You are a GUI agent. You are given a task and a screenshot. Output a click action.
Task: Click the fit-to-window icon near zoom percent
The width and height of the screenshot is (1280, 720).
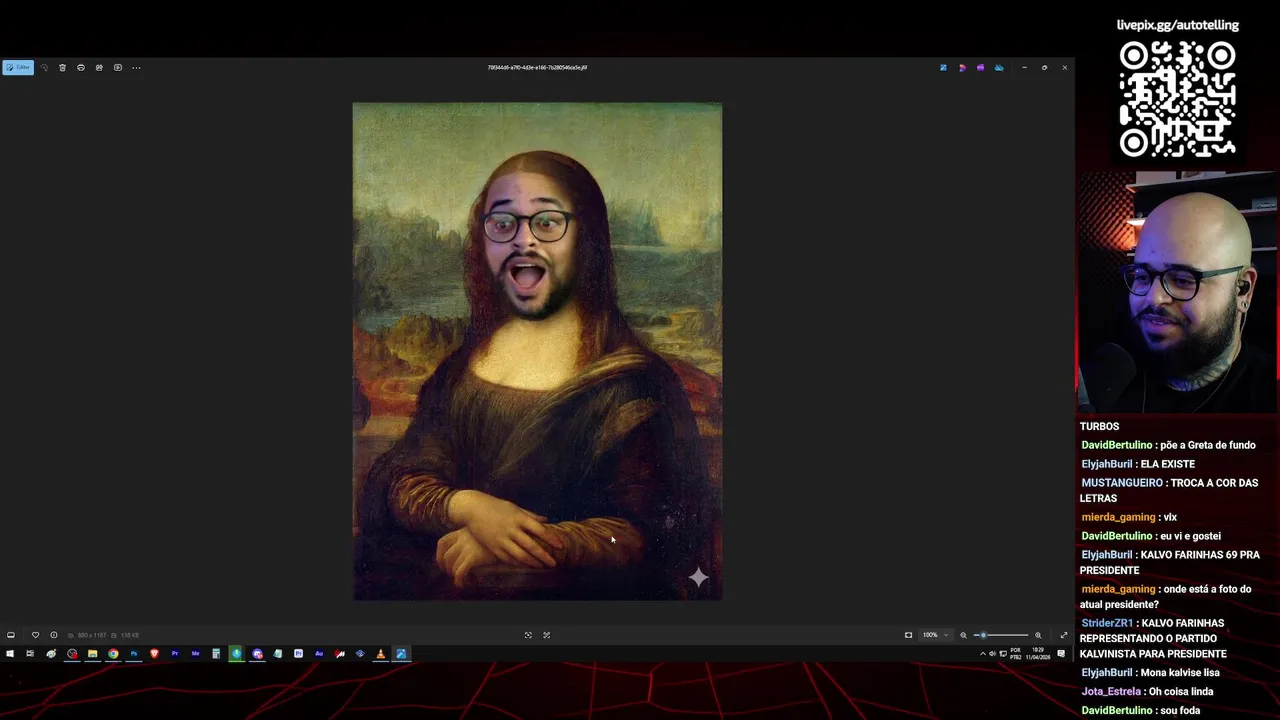pyautogui.click(x=908, y=635)
